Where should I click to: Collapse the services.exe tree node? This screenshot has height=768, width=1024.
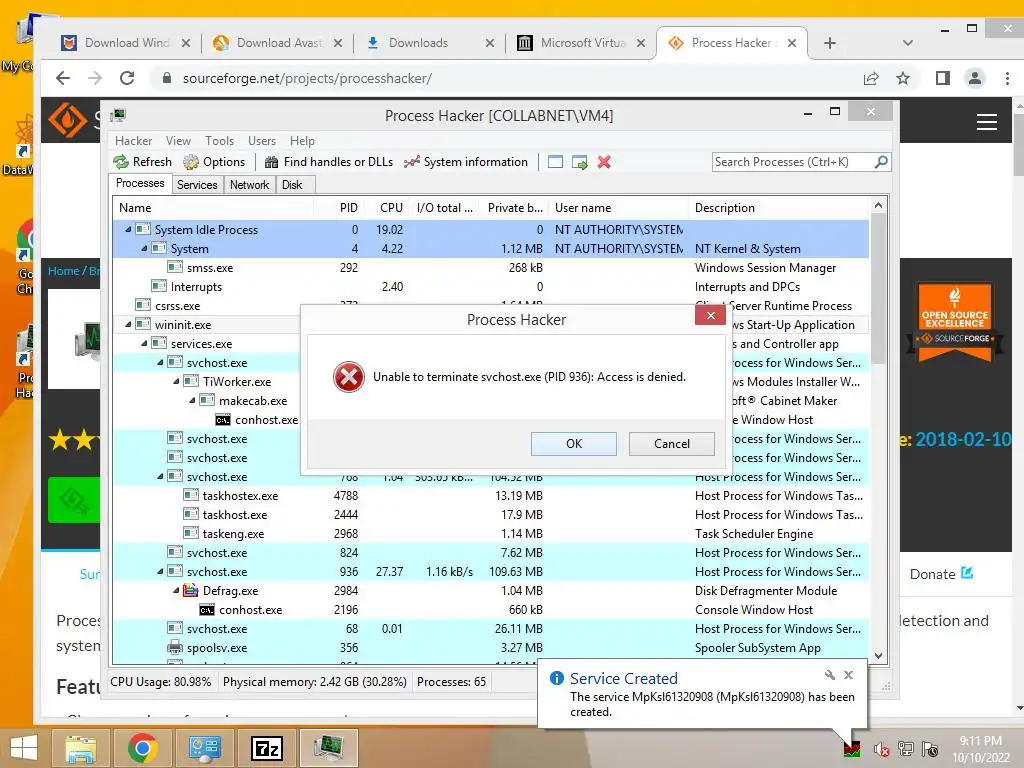(144, 344)
